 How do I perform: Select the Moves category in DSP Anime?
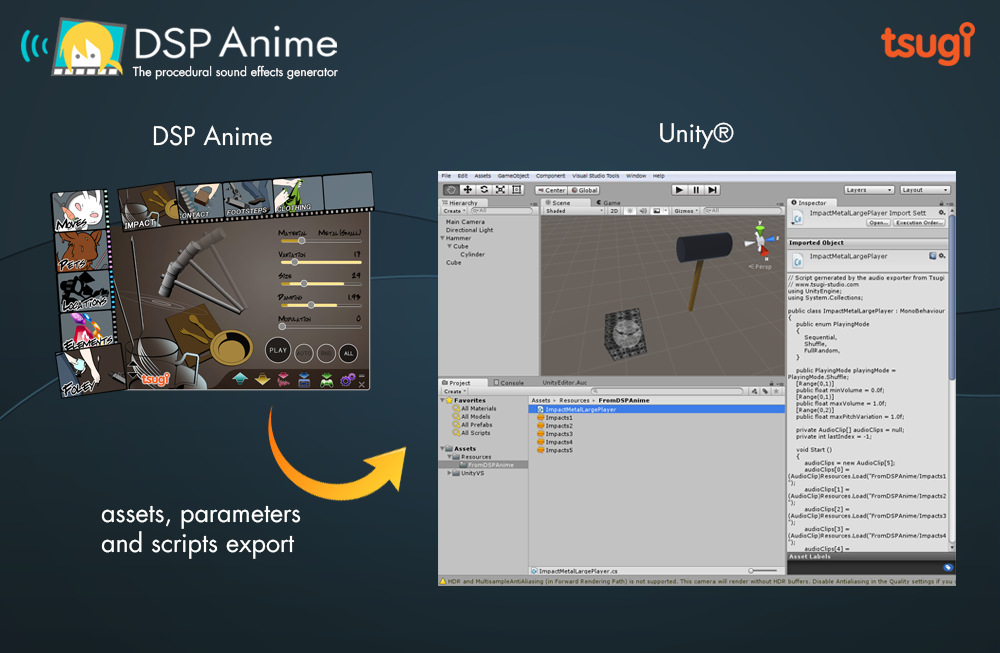79,211
